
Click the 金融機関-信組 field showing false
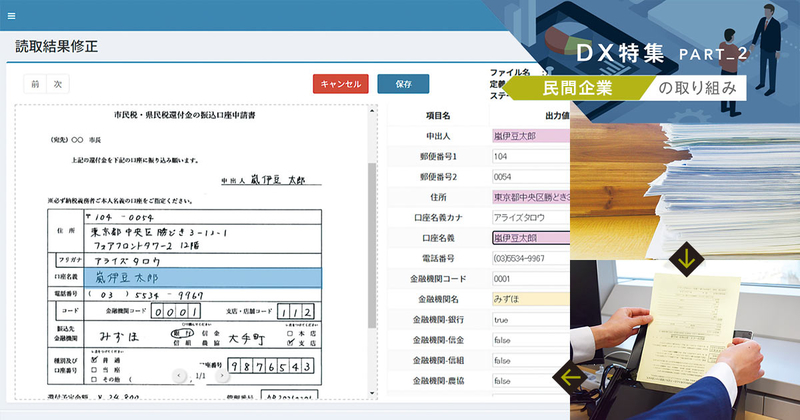[531, 361]
